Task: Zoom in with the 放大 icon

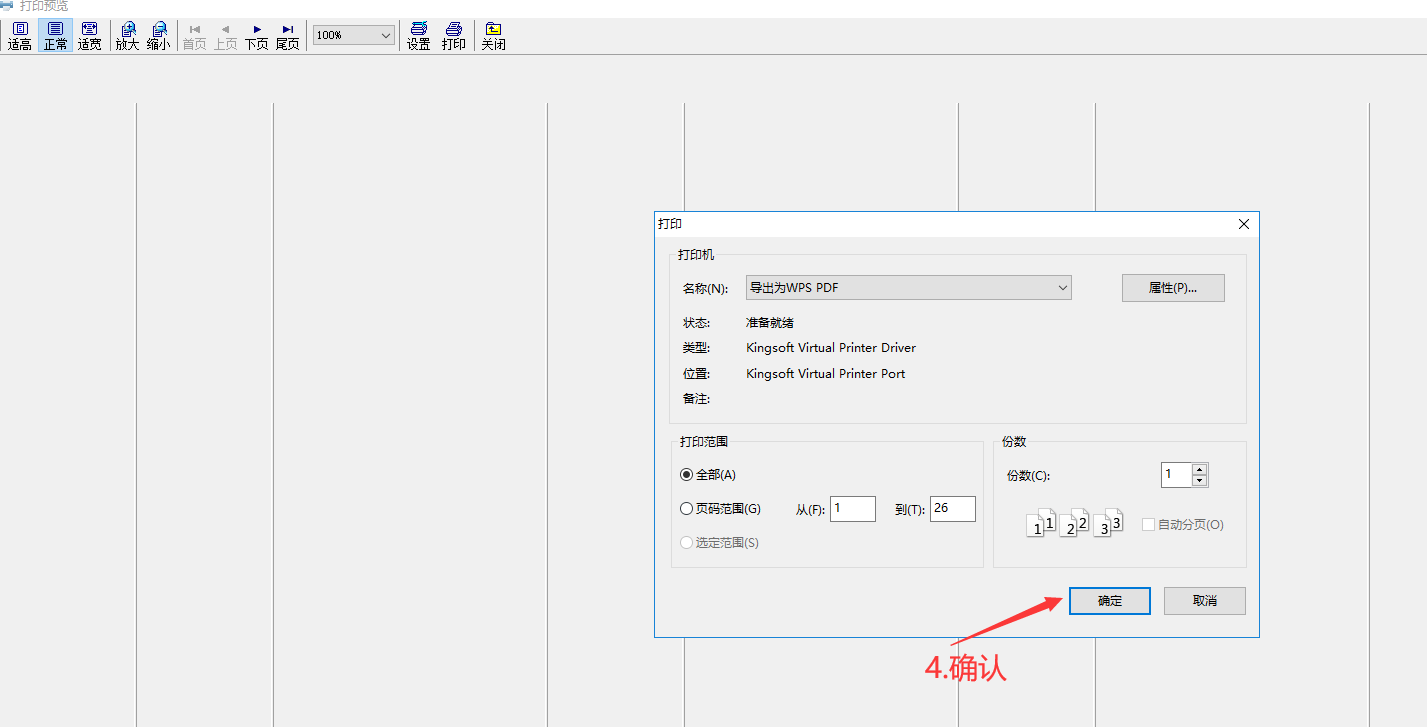Action: [127, 36]
